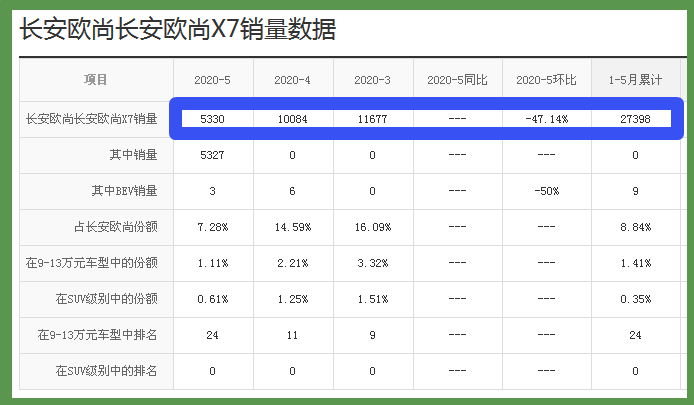
Task: Select the 2020-5同比 column header
Action: click(457, 80)
